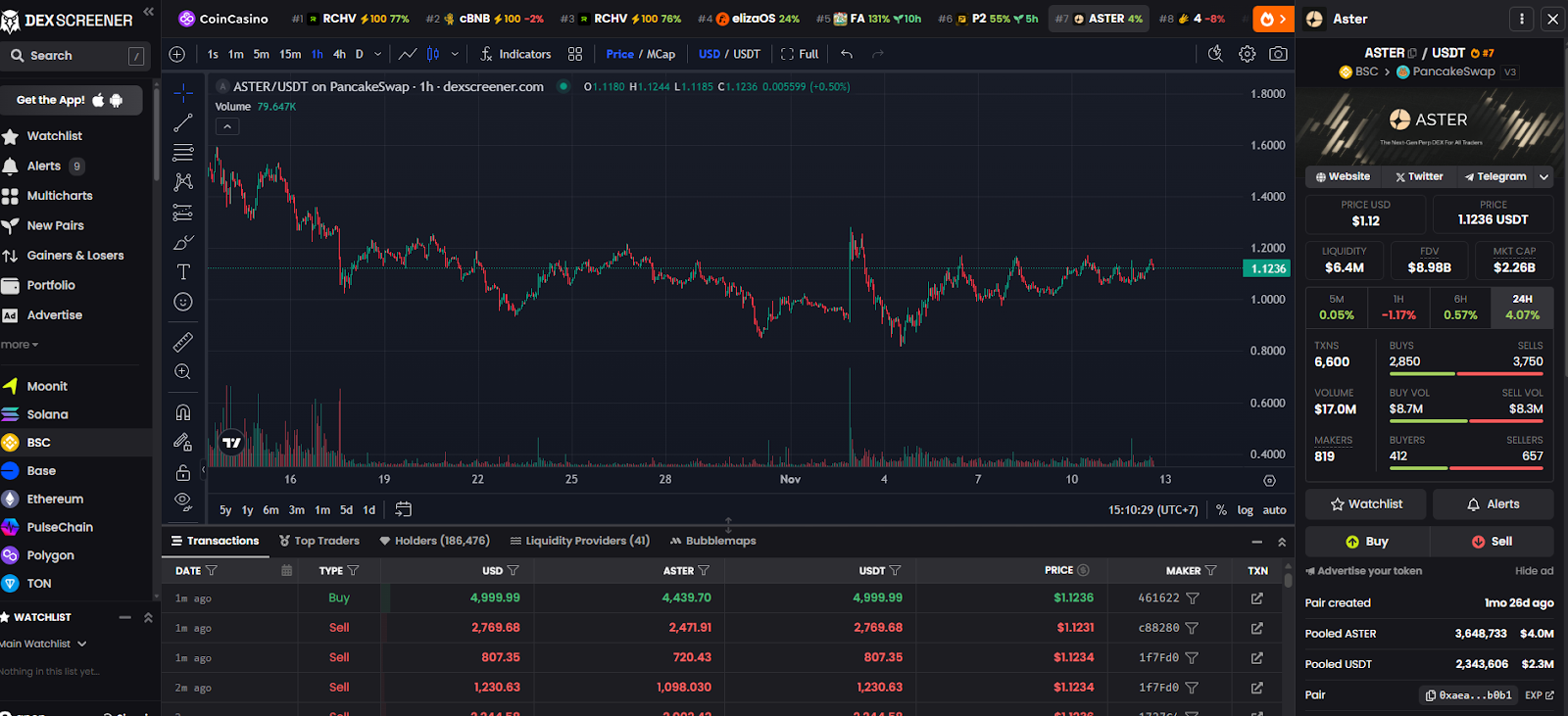Expand the Main Watchlist dropdown
The image size is (1568, 716).
[82, 644]
